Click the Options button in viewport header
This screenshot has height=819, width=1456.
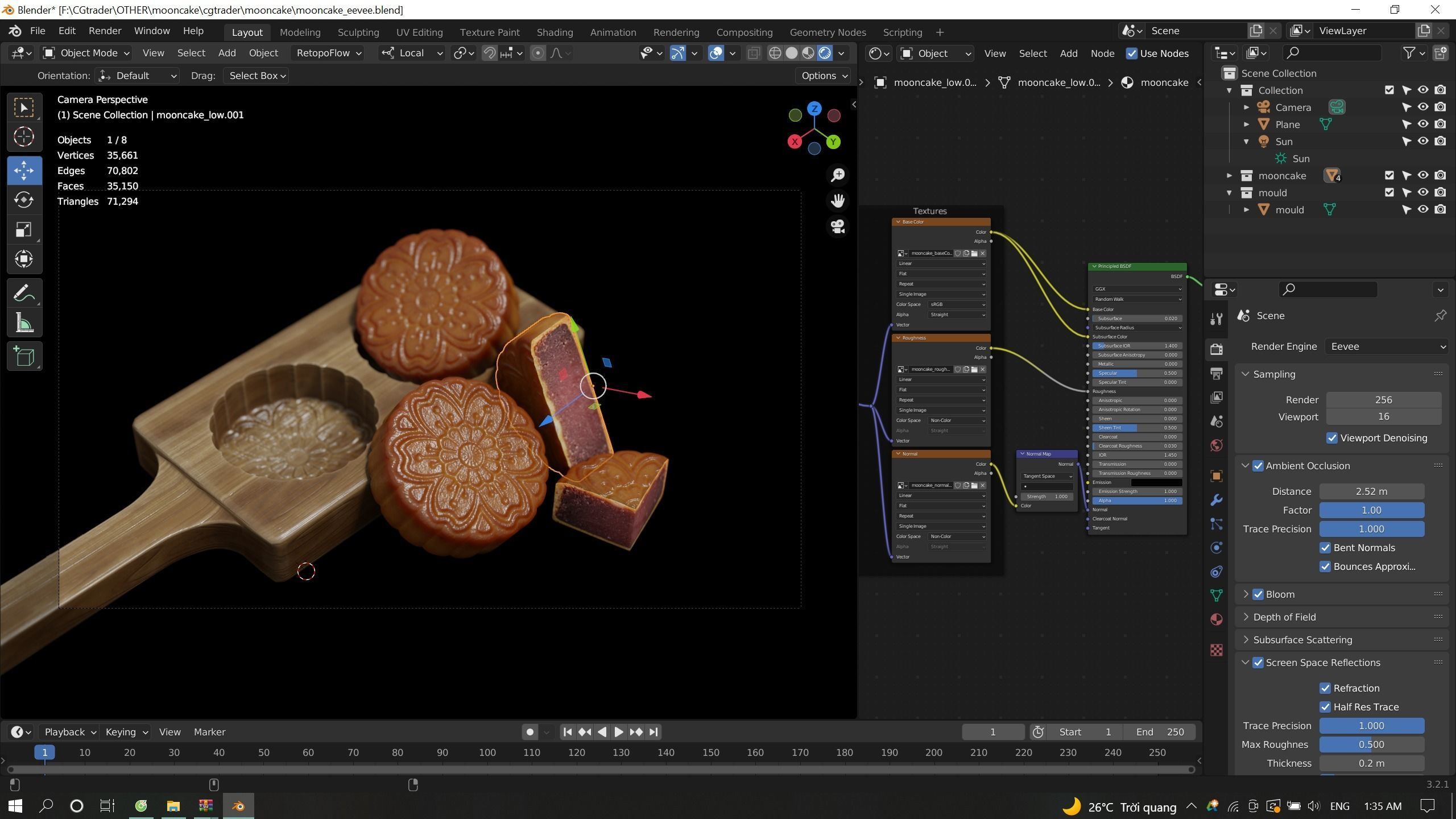824,76
